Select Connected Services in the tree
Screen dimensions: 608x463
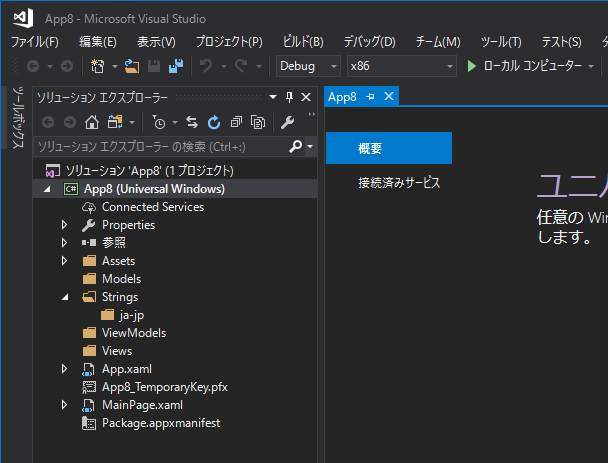pos(153,207)
